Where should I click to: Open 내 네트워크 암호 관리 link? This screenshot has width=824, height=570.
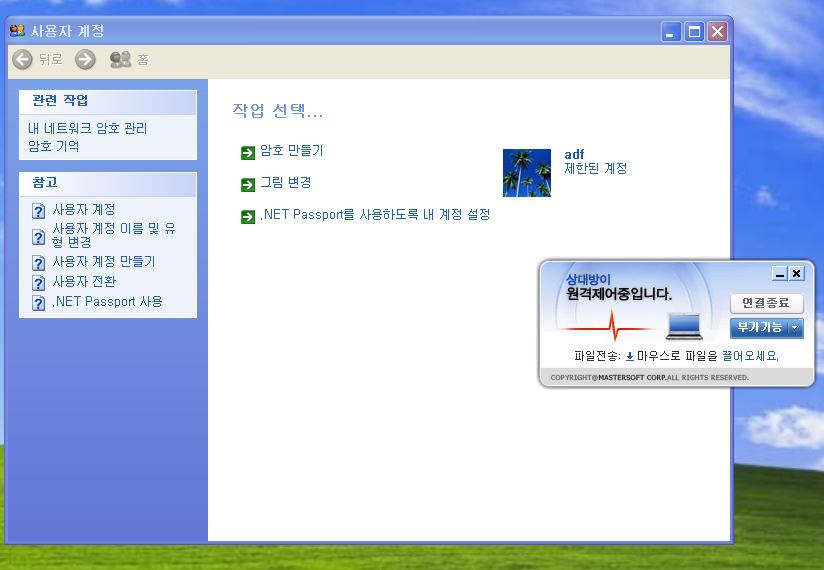coord(87,128)
